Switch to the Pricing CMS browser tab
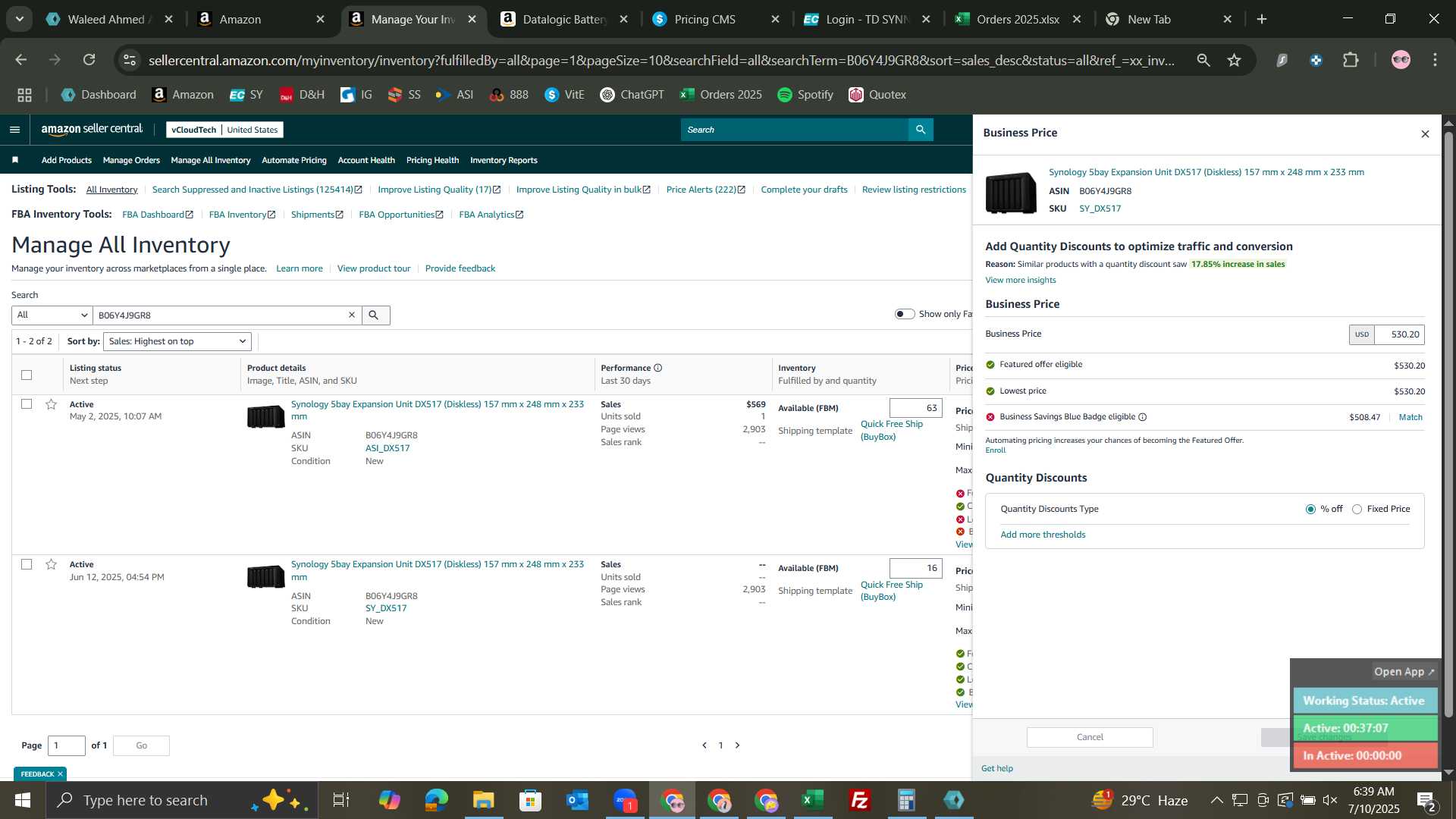 point(717,19)
